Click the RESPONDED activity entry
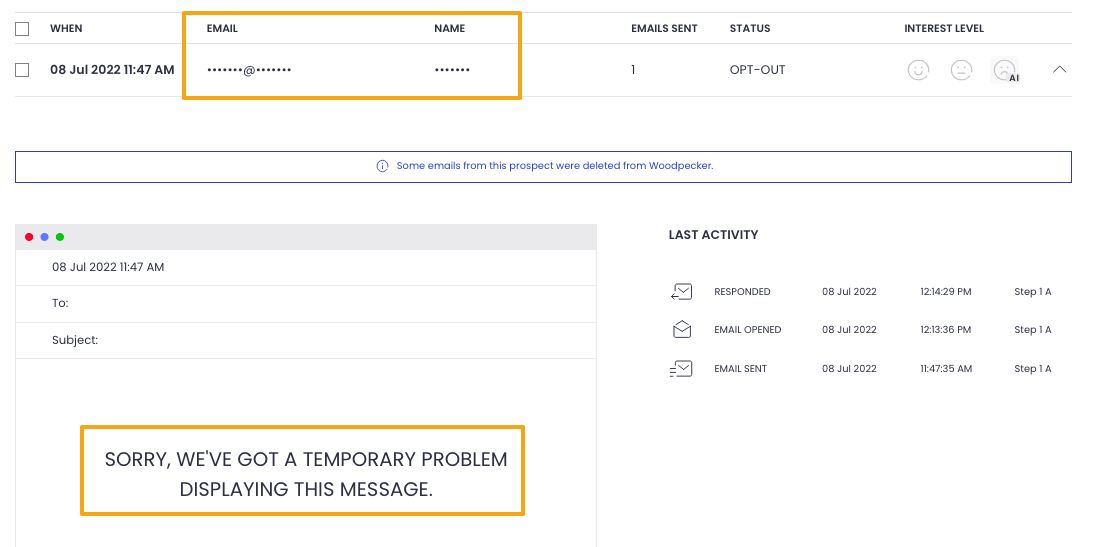Image resolution: width=1101 pixels, height=547 pixels. 742,292
